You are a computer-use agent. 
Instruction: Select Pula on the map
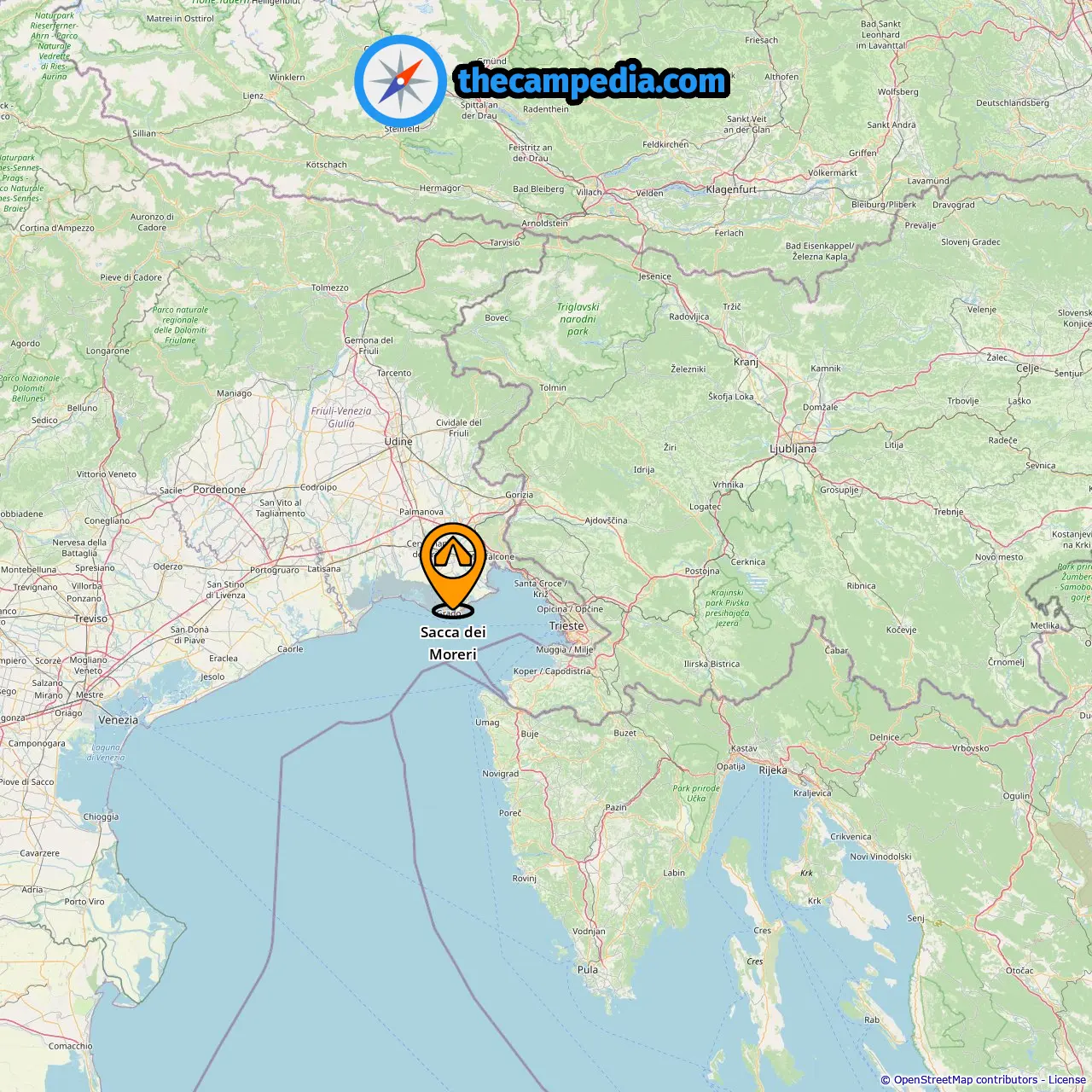coord(588,970)
